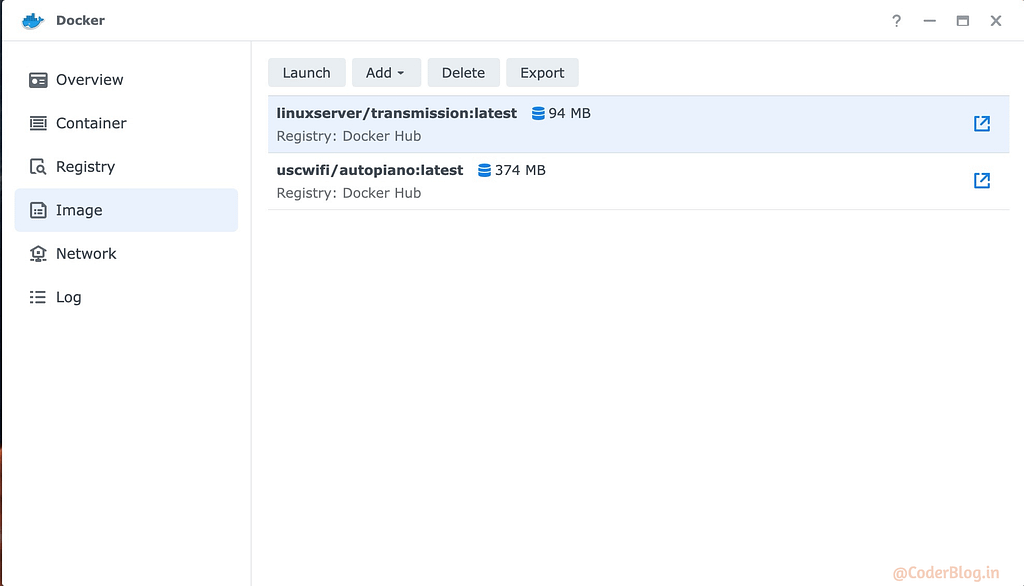Minimize the Docker window
Screen dimensions: 1024x586
(929, 21)
